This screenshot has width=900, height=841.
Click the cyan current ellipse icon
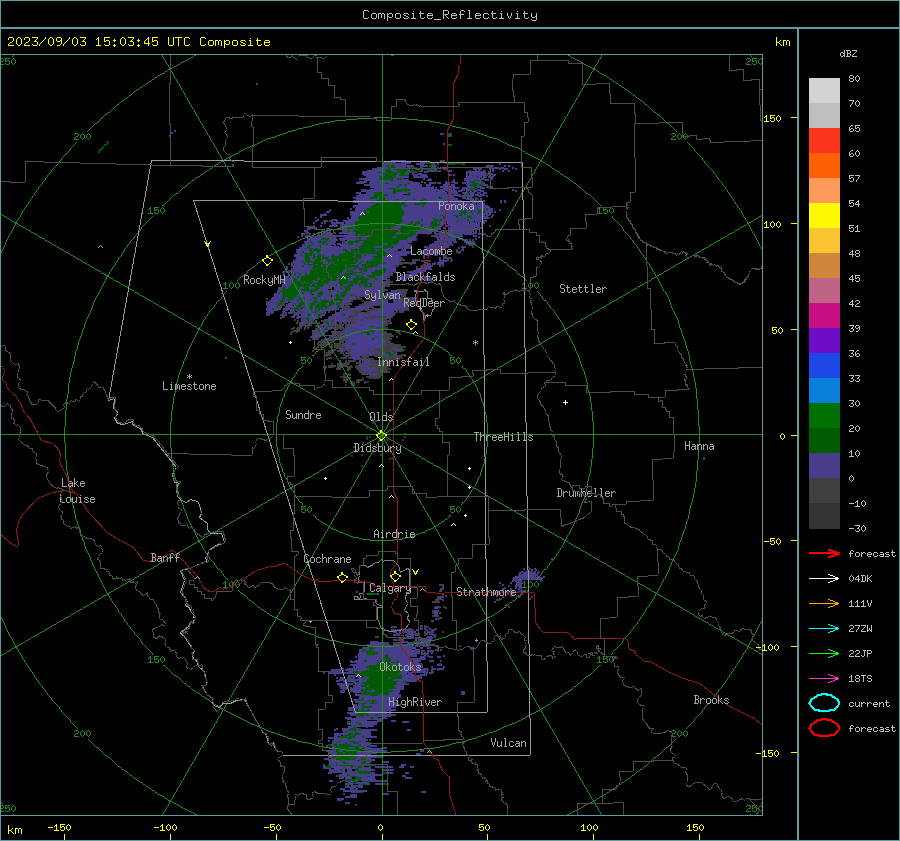pyautogui.click(x=824, y=703)
